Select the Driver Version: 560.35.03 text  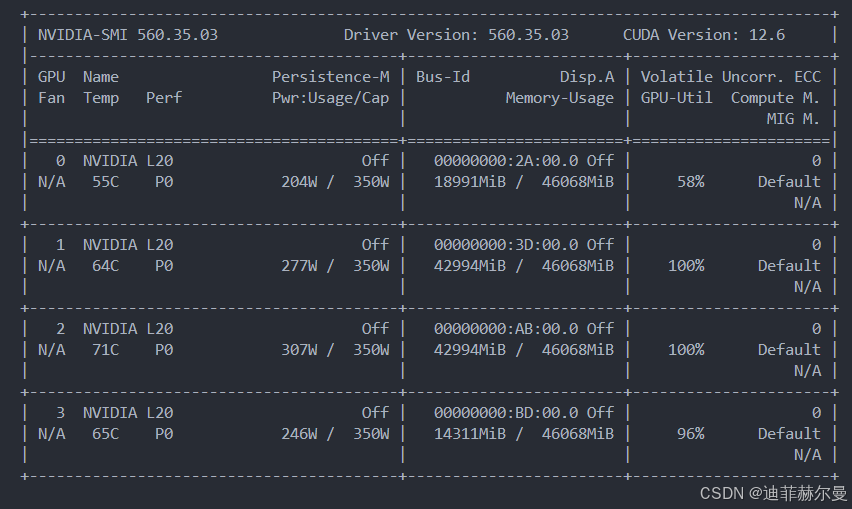[456, 35]
